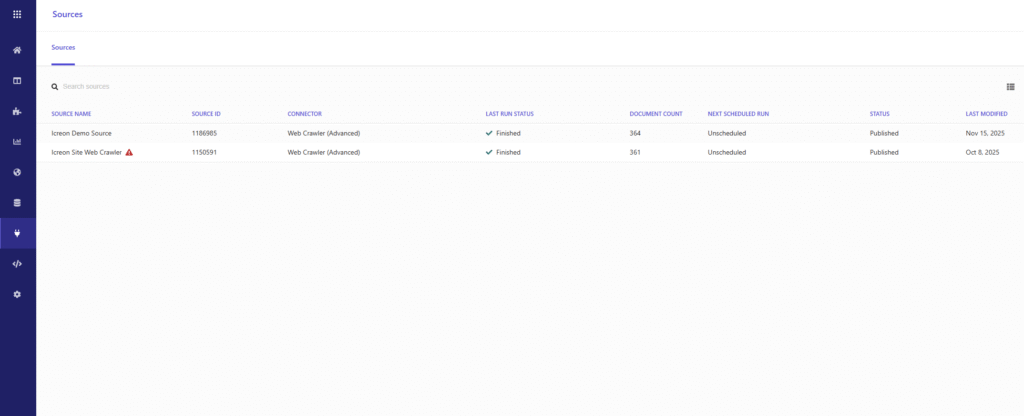The image size is (1024, 416).
Task: Sort by Document Count column header
Action: pyautogui.click(x=656, y=114)
